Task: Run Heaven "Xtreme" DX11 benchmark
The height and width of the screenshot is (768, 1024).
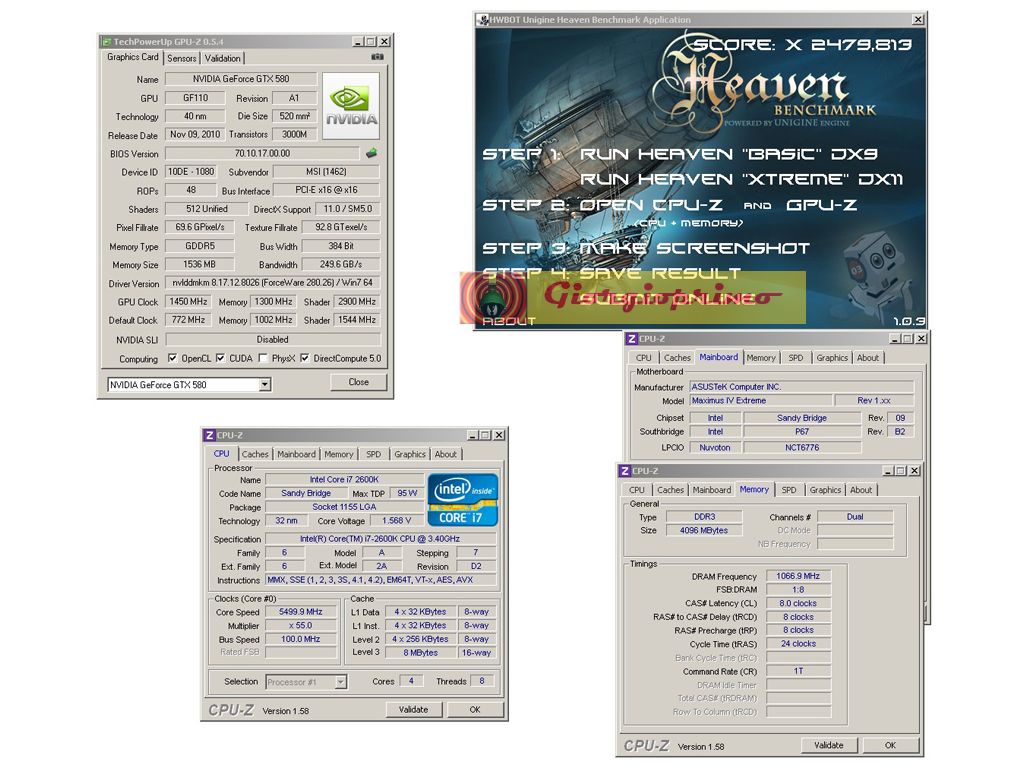Action: pos(742,179)
